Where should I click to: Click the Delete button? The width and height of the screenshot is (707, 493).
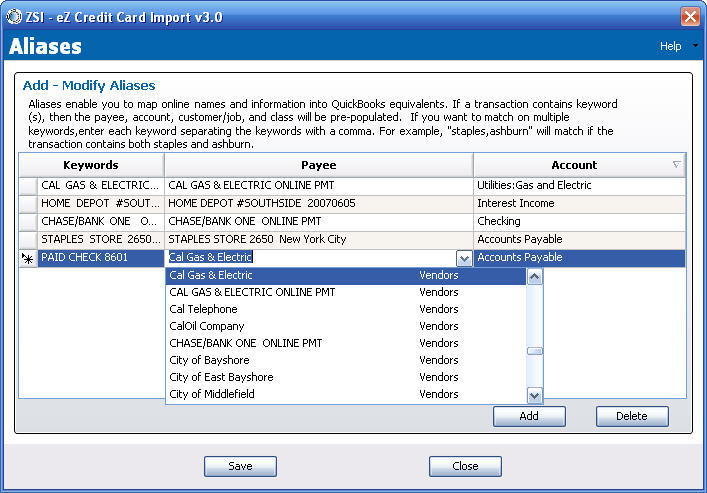pyautogui.click(x=632, y=416)
